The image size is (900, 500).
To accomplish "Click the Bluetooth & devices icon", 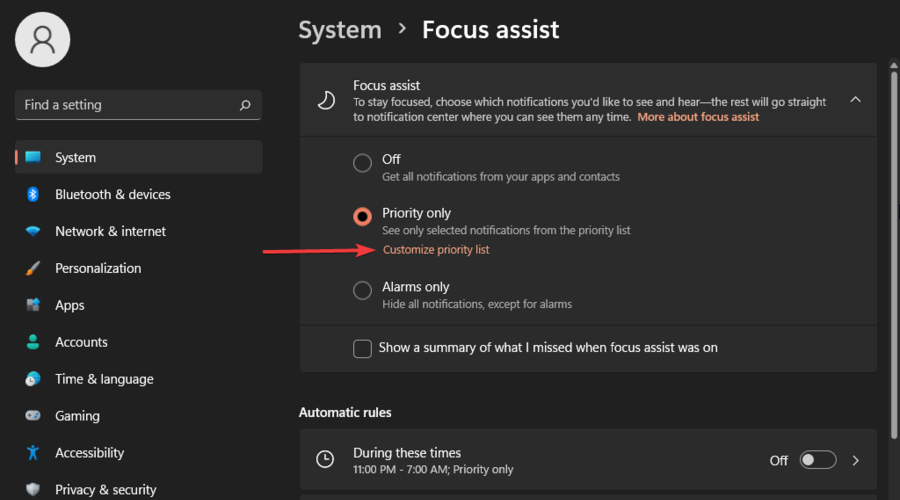I will 33,194.
